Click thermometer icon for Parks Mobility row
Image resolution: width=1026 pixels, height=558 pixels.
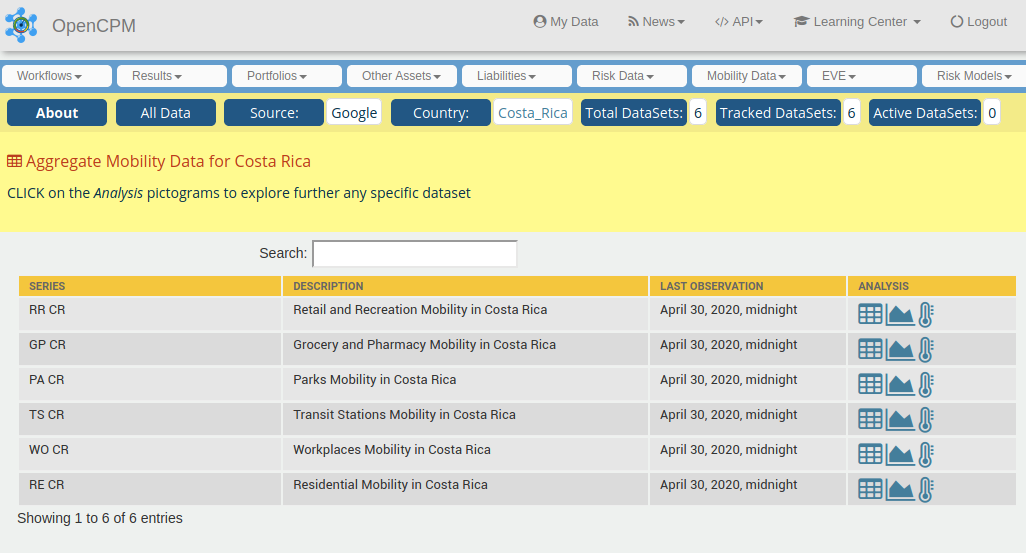point(926,385)
